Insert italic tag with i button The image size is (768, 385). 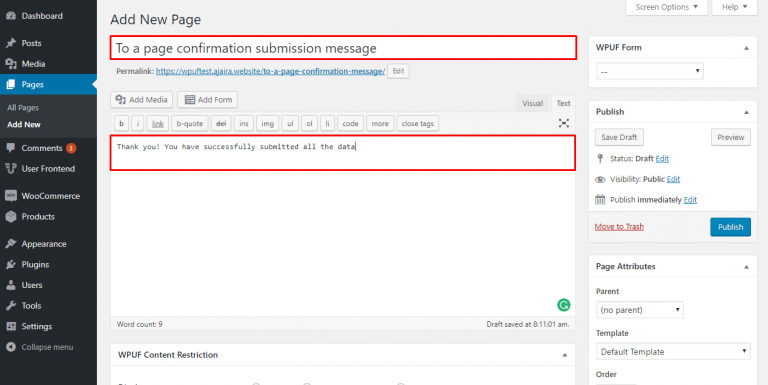(x=138, y=123)
